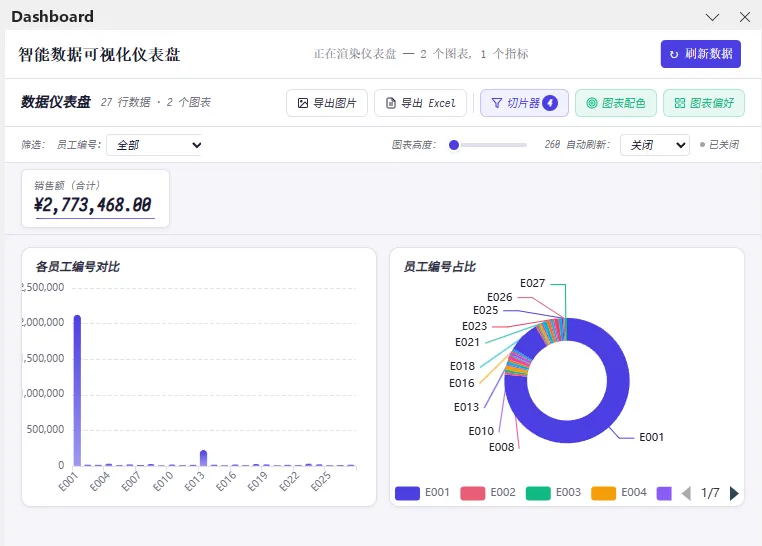
Task: Toggle the E002 legend swatch
Action: [472, 493]
